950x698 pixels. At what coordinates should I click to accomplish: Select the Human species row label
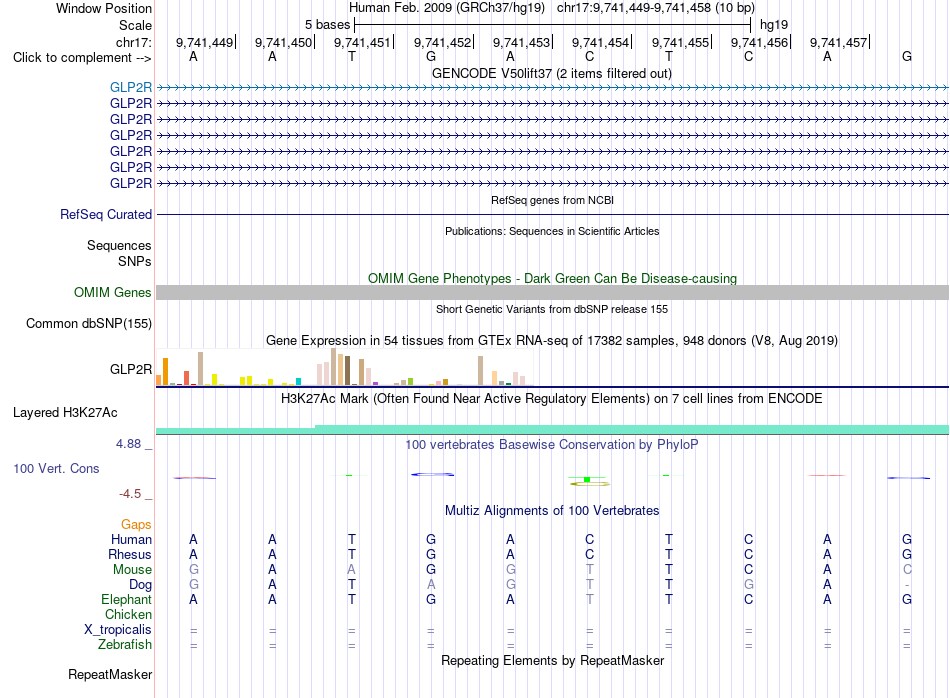131,539
